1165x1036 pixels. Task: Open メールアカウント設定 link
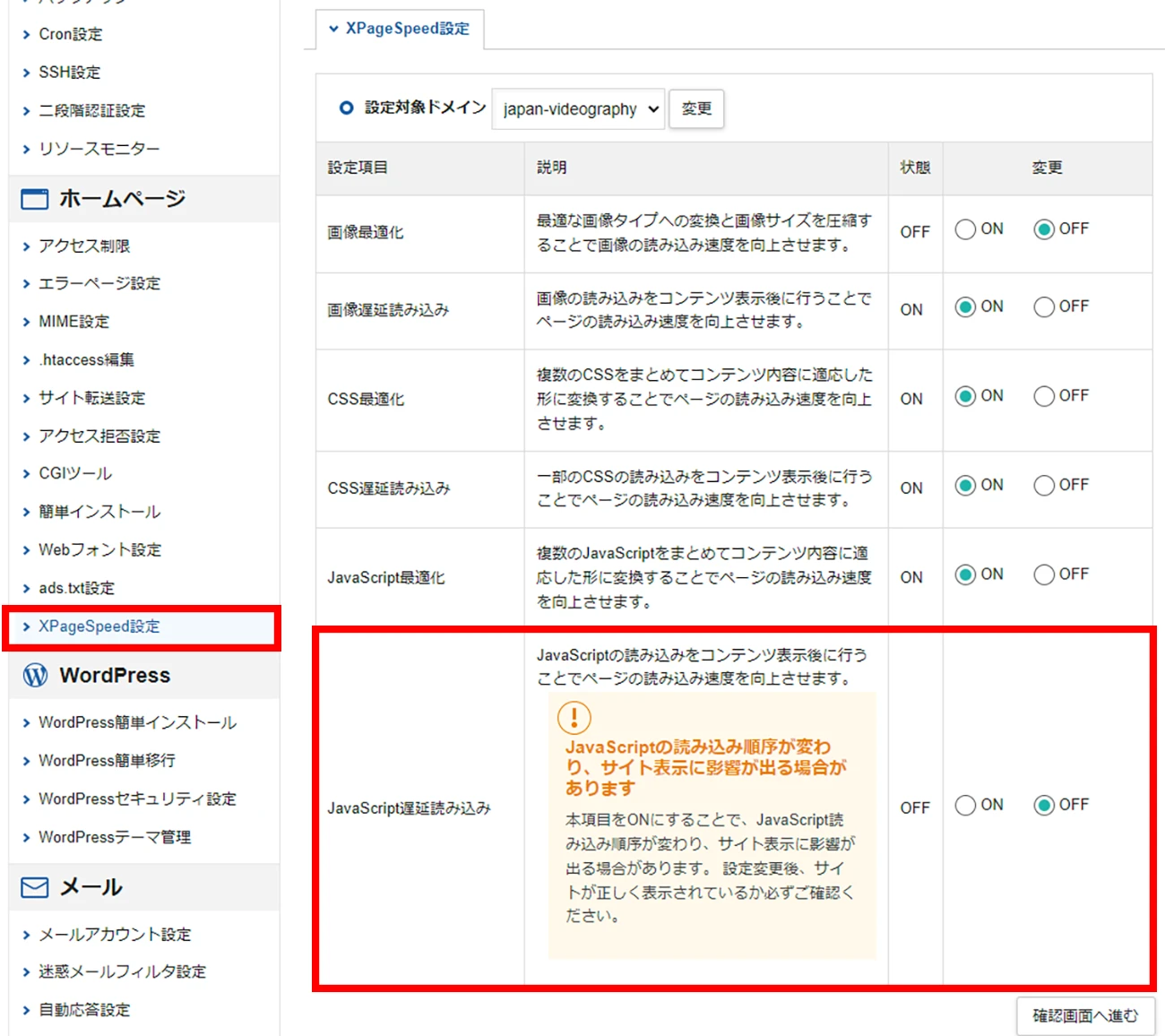click(115, 935)
